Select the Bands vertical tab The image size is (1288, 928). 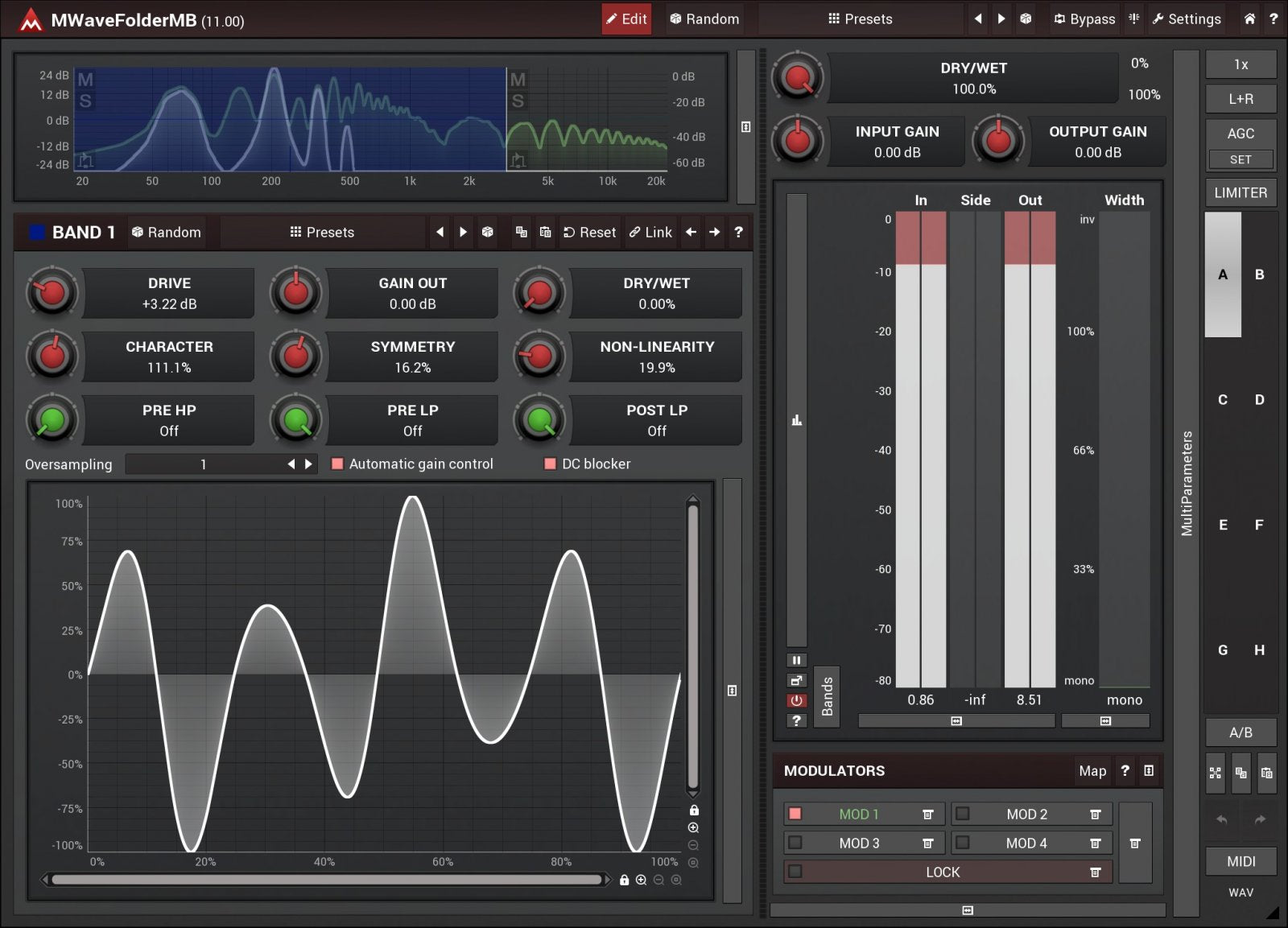click(x=827, y=696)
